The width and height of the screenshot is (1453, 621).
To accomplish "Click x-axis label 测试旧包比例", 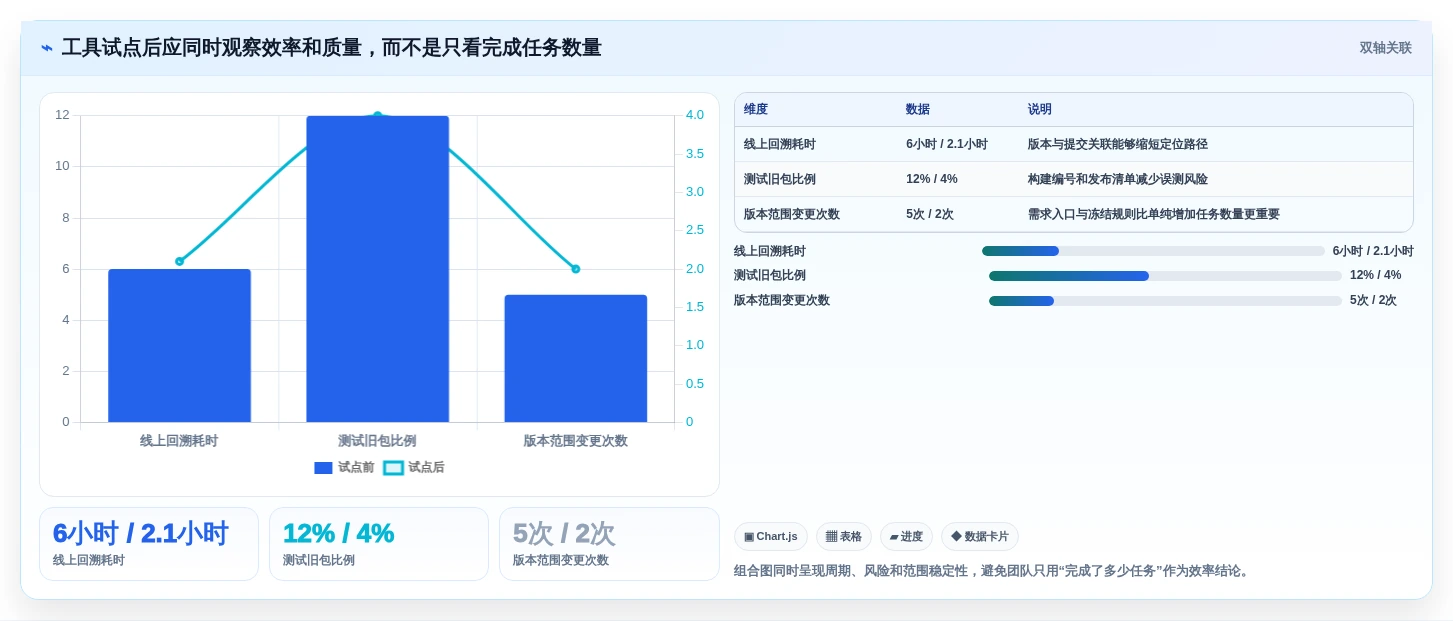I will tap(377, 441).
